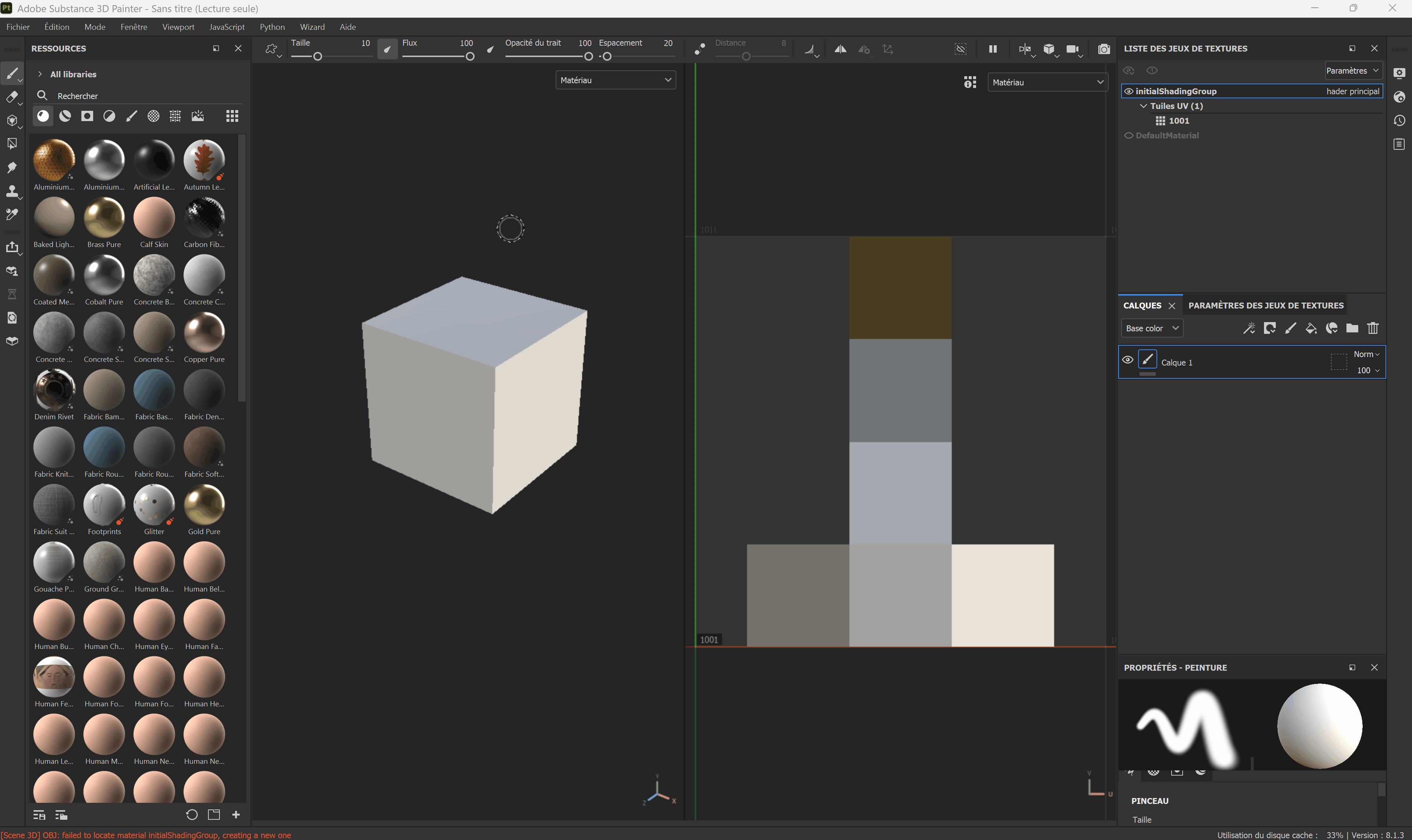Toggle visibility of DefaultMaterial texture set

click(x=1128, y=135)
